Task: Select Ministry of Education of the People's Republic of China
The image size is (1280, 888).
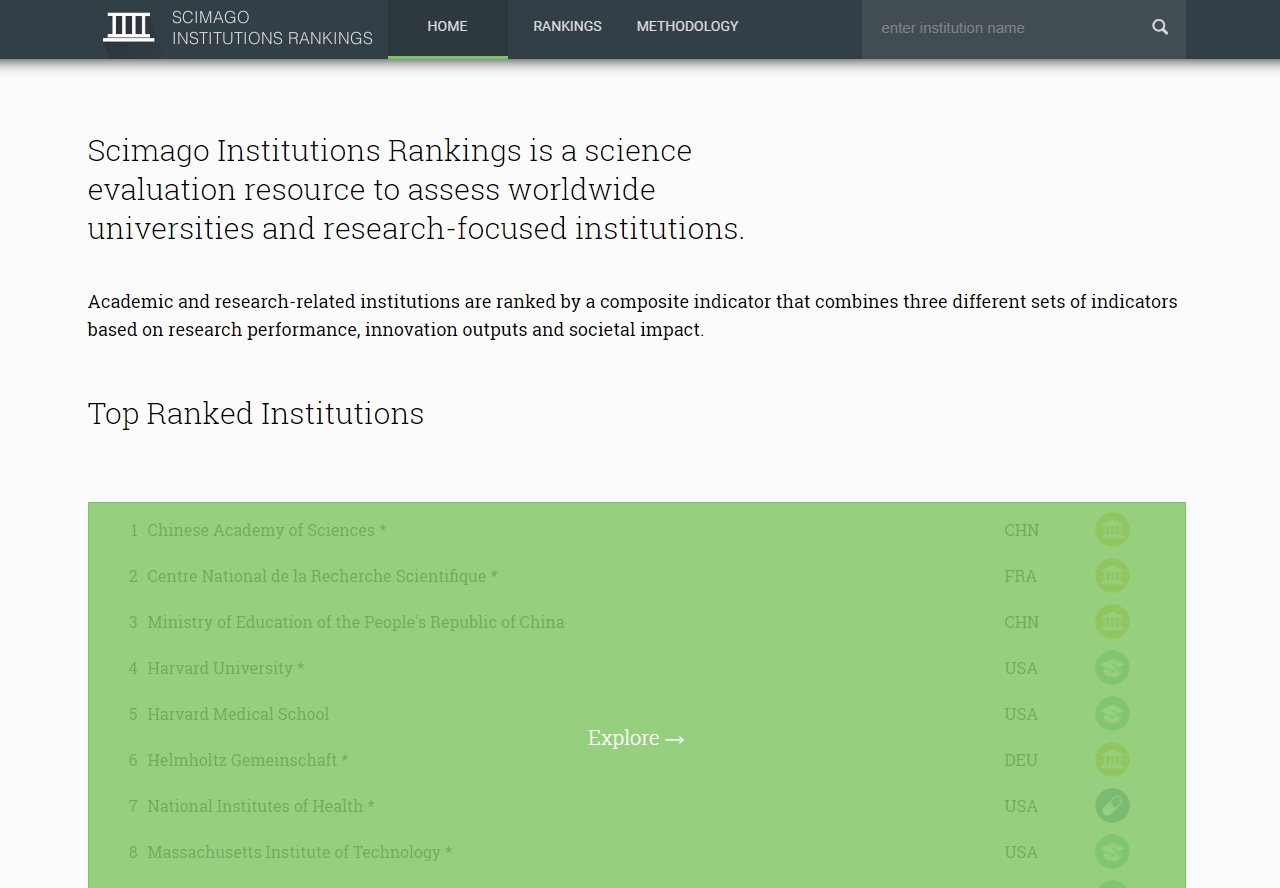Action: pyautogui.click(x=356, y=622)
